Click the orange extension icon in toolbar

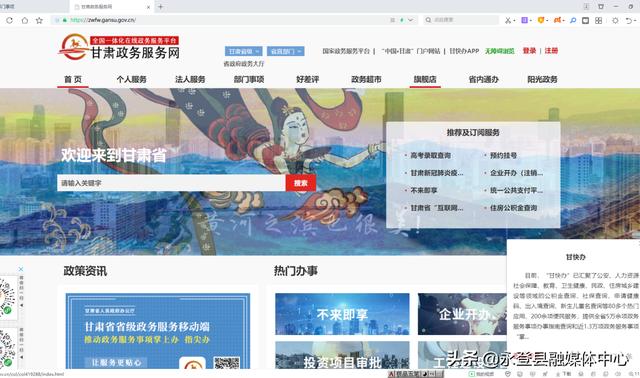[x=557, y=20]
